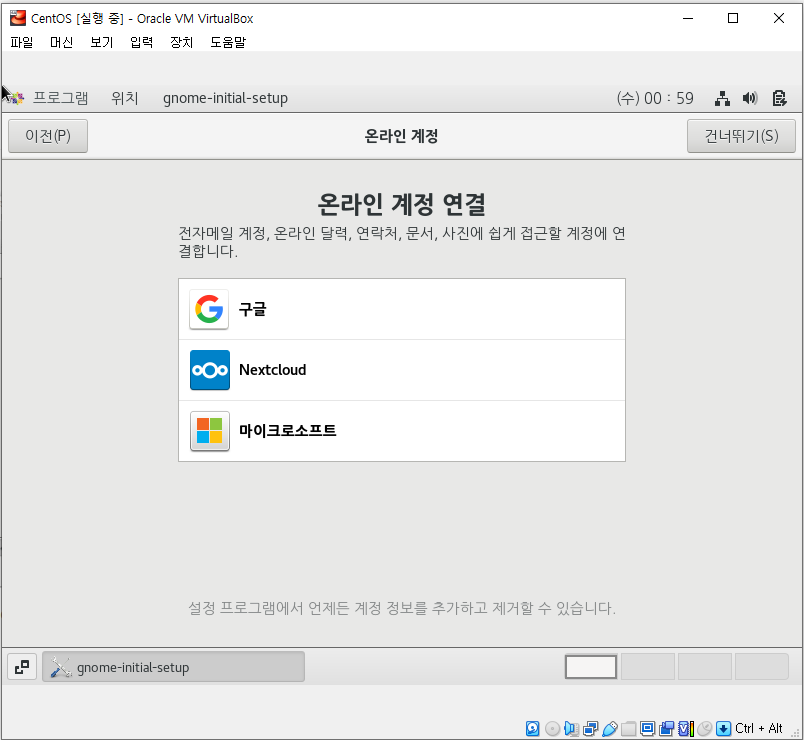Switch to the third workspace
Screen dimensions: 804x740
pyautogui.click(x=705, y=667)
